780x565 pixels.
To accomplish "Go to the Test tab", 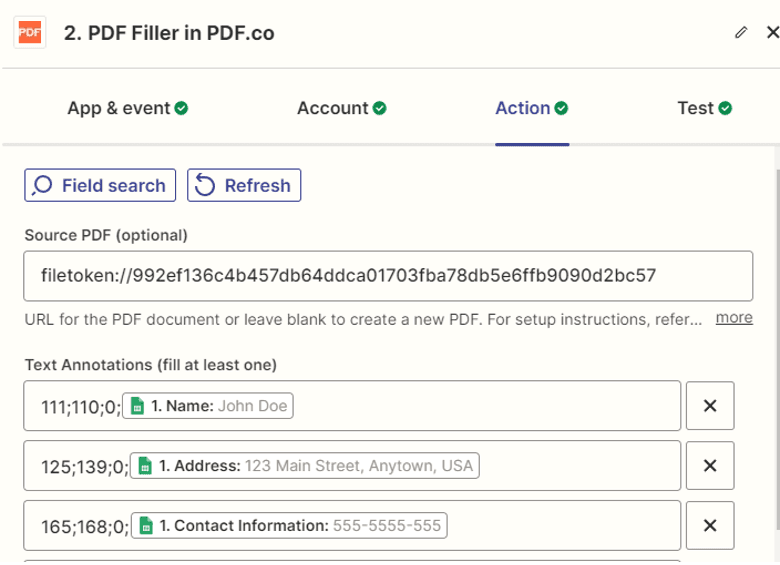I will point(704,108).
